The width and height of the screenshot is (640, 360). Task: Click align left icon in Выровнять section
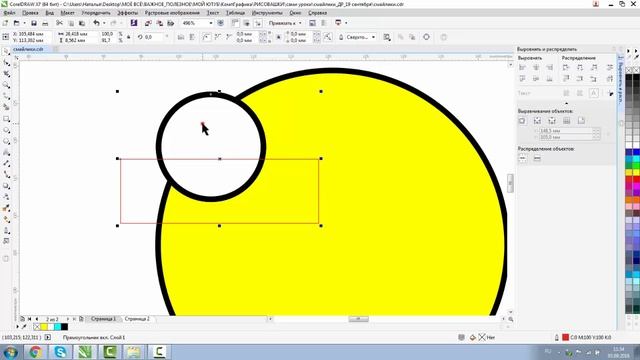(x=522, y=67)
